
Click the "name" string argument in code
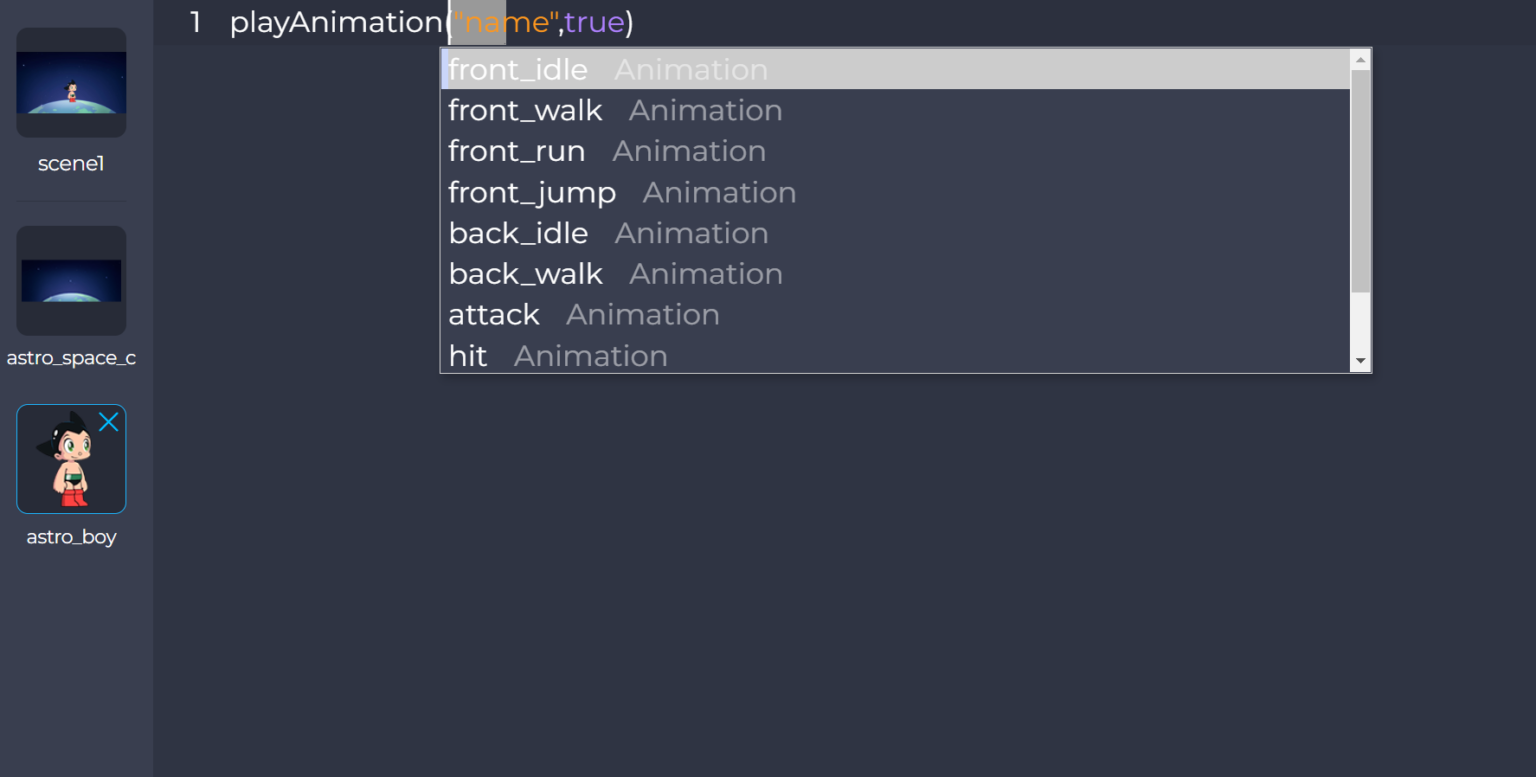(x=506, y=22)
